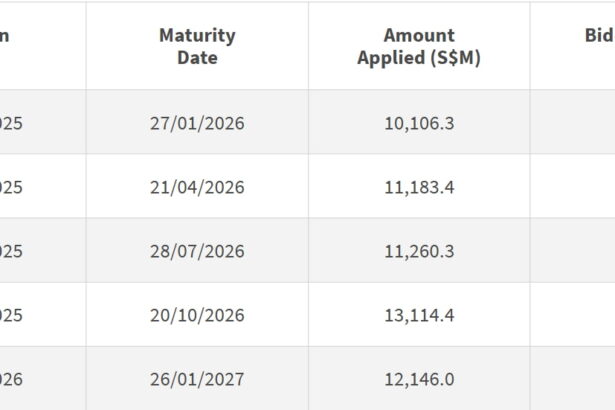615x410 pixels.
Task: Click the Bid cell in the 10,106.3 row
Action: pos(574,123)
